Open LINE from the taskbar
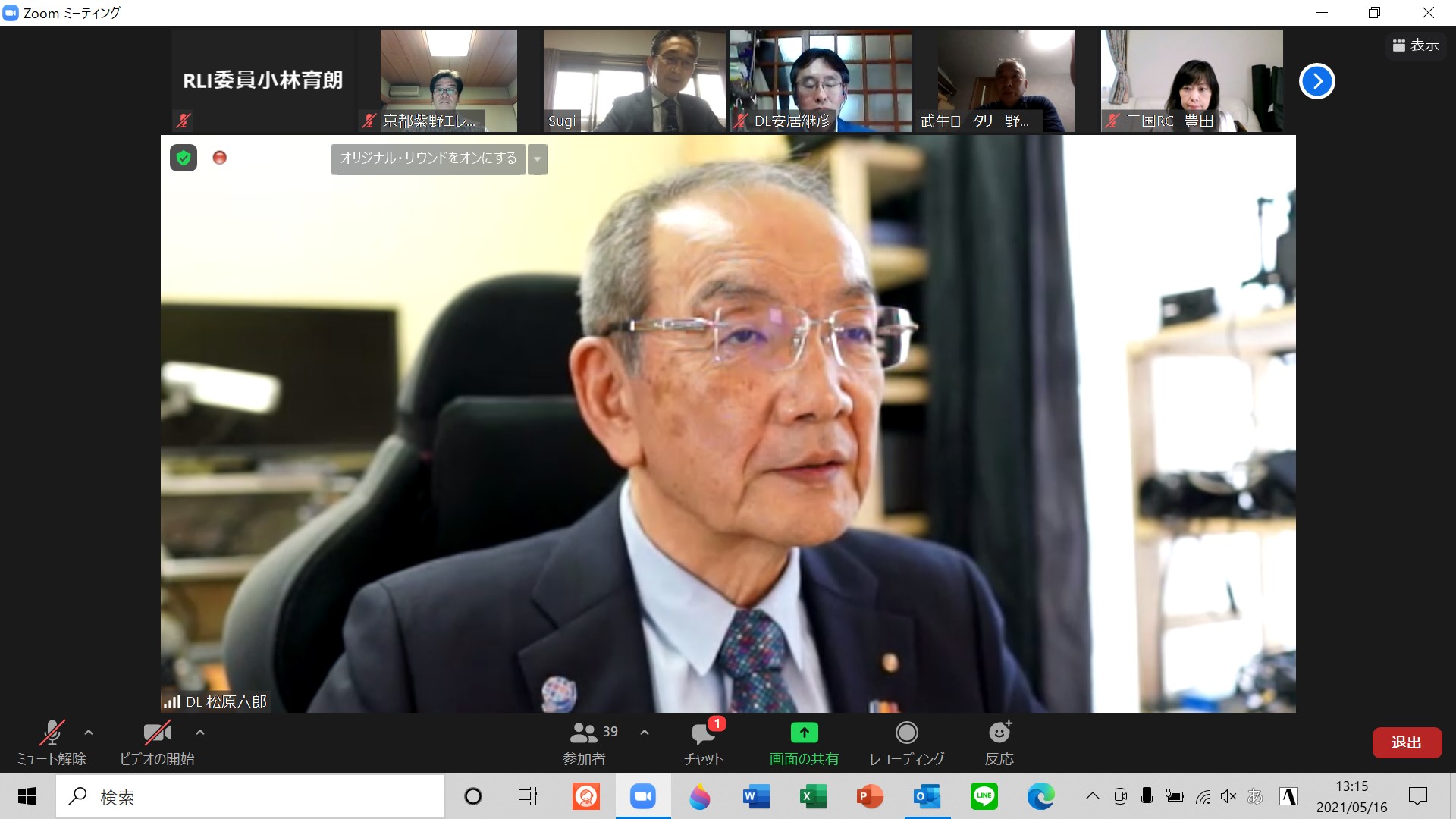The width and height of the screenshot is (1456, 819). tap(984, 796)
